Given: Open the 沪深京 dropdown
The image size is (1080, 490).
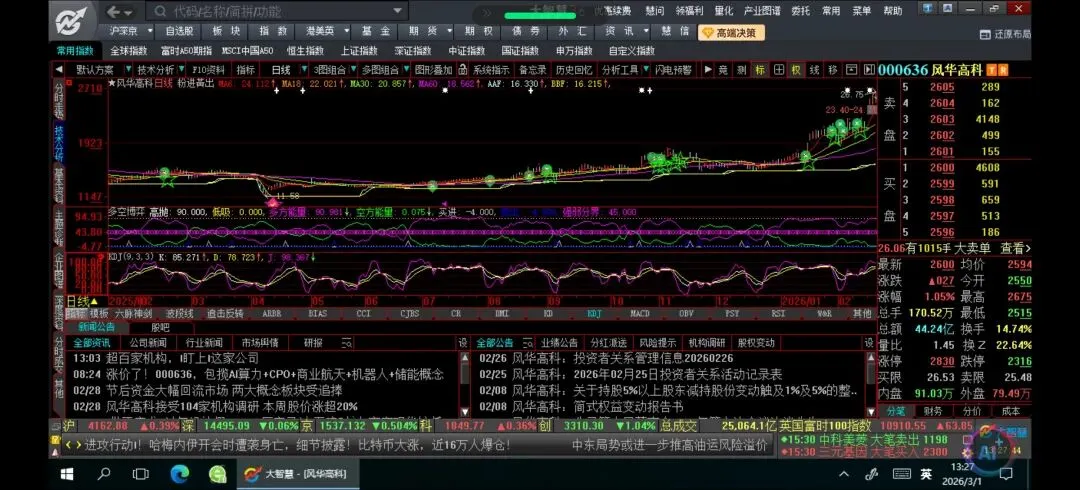Looking at the screenshot, I should 149,31.
